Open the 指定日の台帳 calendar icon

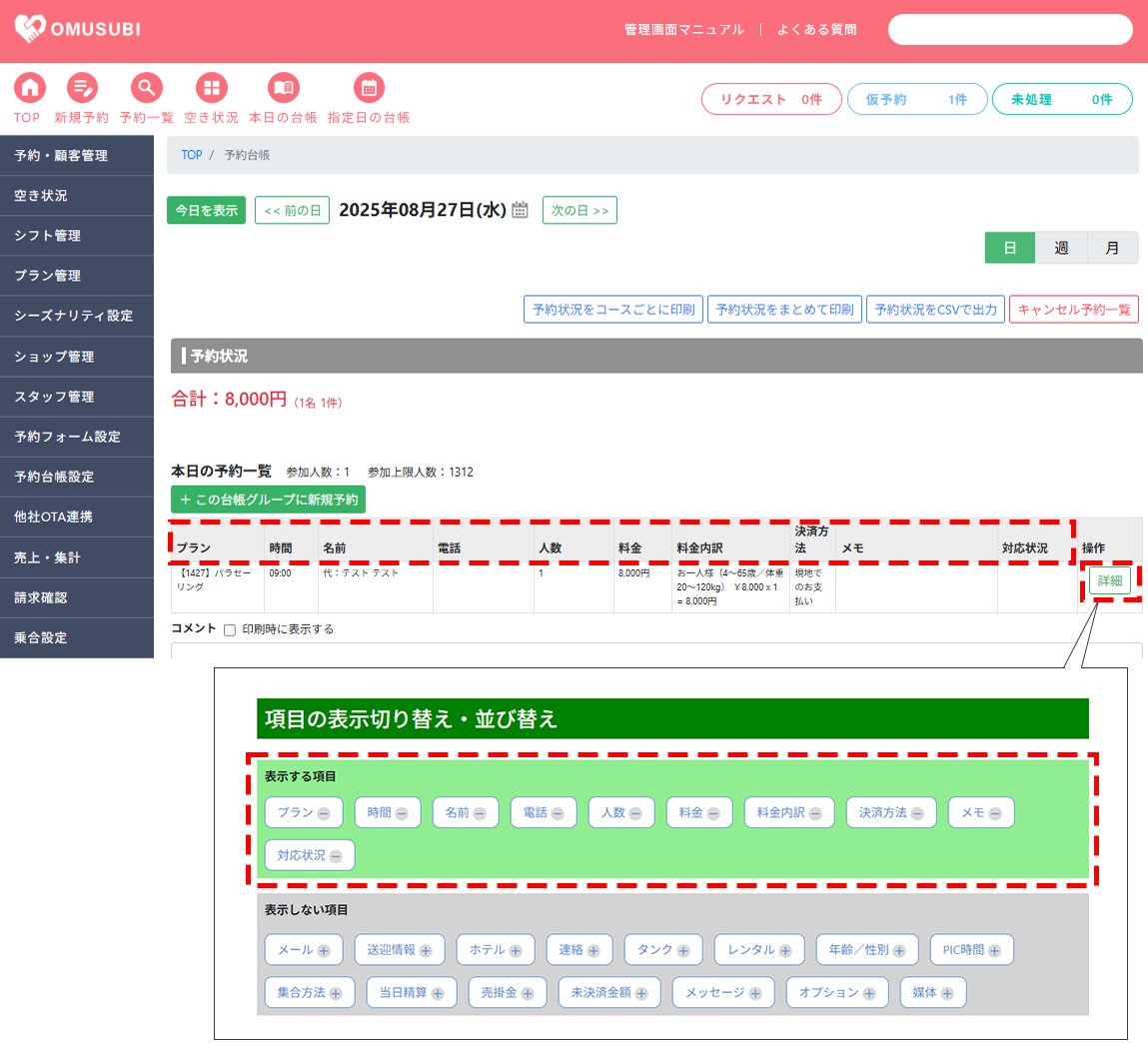coord(369,88)
